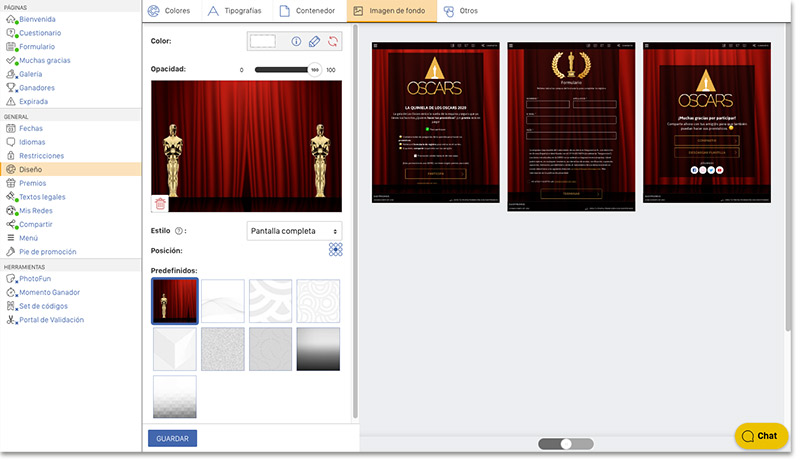Click the Premios gift icon
The image size is (800, 460).
coord(11,183)
